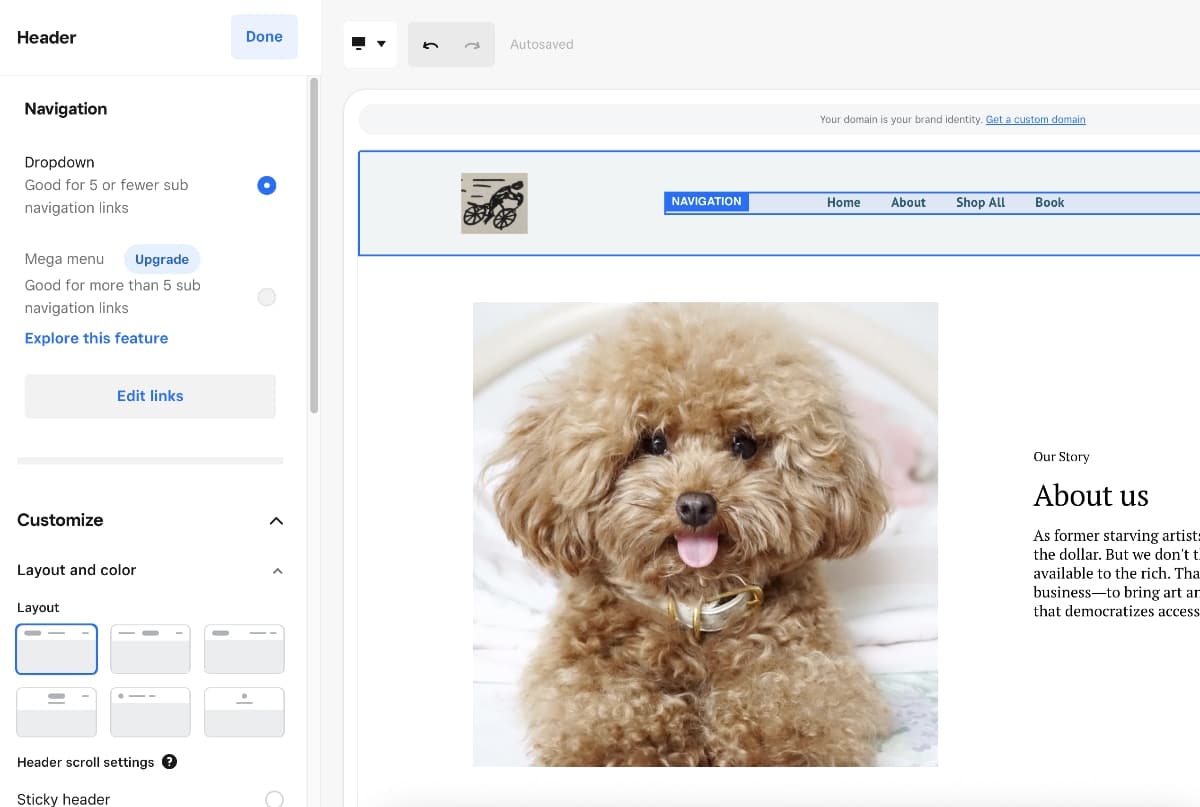Click the Upgrade badge
1200x807 pixels.
pyautogui.click(x=162, y=259)
